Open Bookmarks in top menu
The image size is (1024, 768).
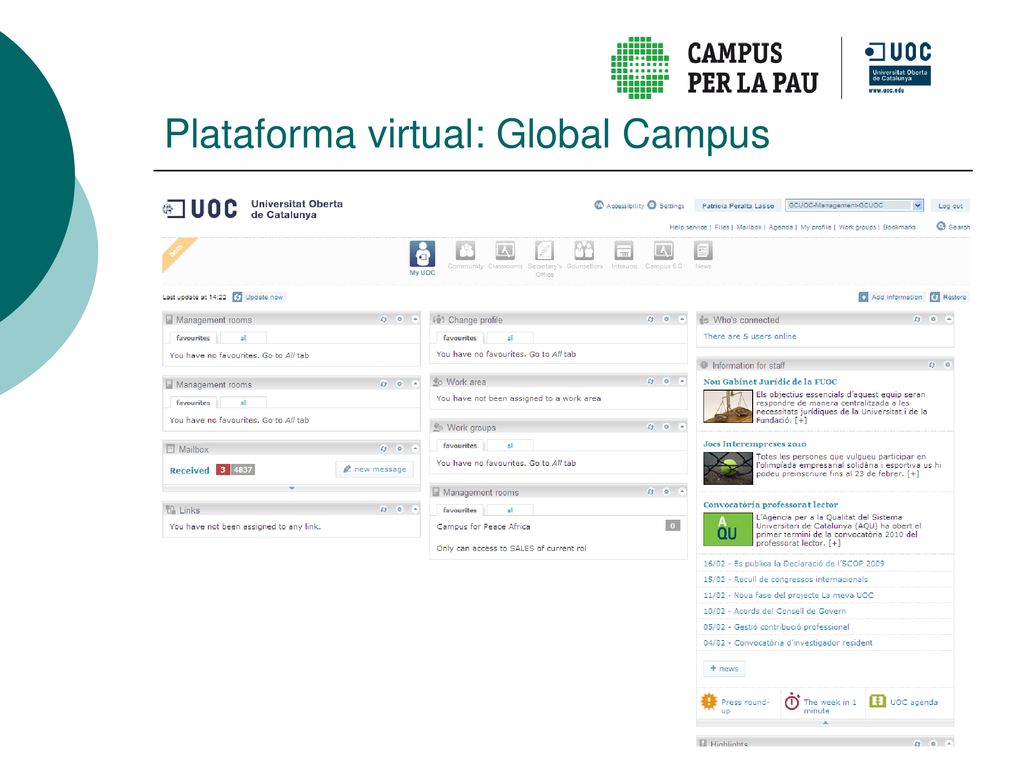pyautogui.click(x=899, y=227)
